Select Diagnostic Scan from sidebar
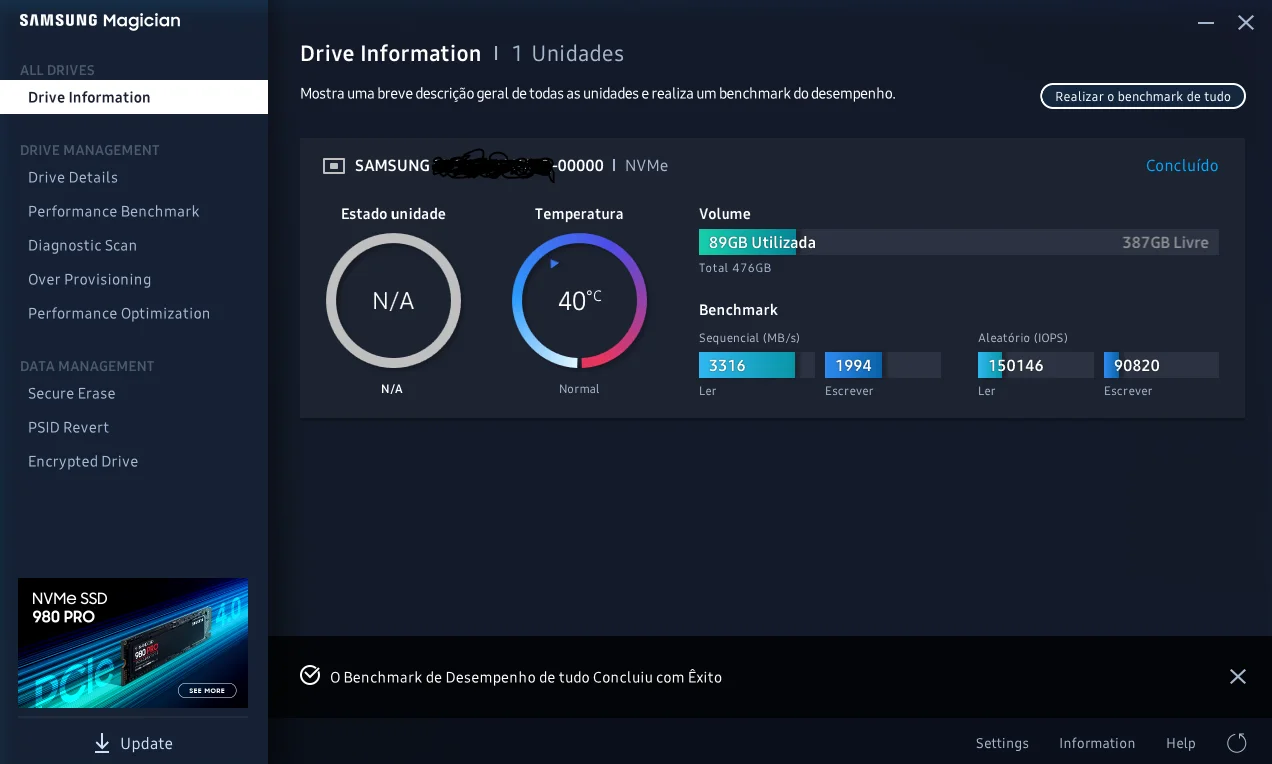 [82, 245]
